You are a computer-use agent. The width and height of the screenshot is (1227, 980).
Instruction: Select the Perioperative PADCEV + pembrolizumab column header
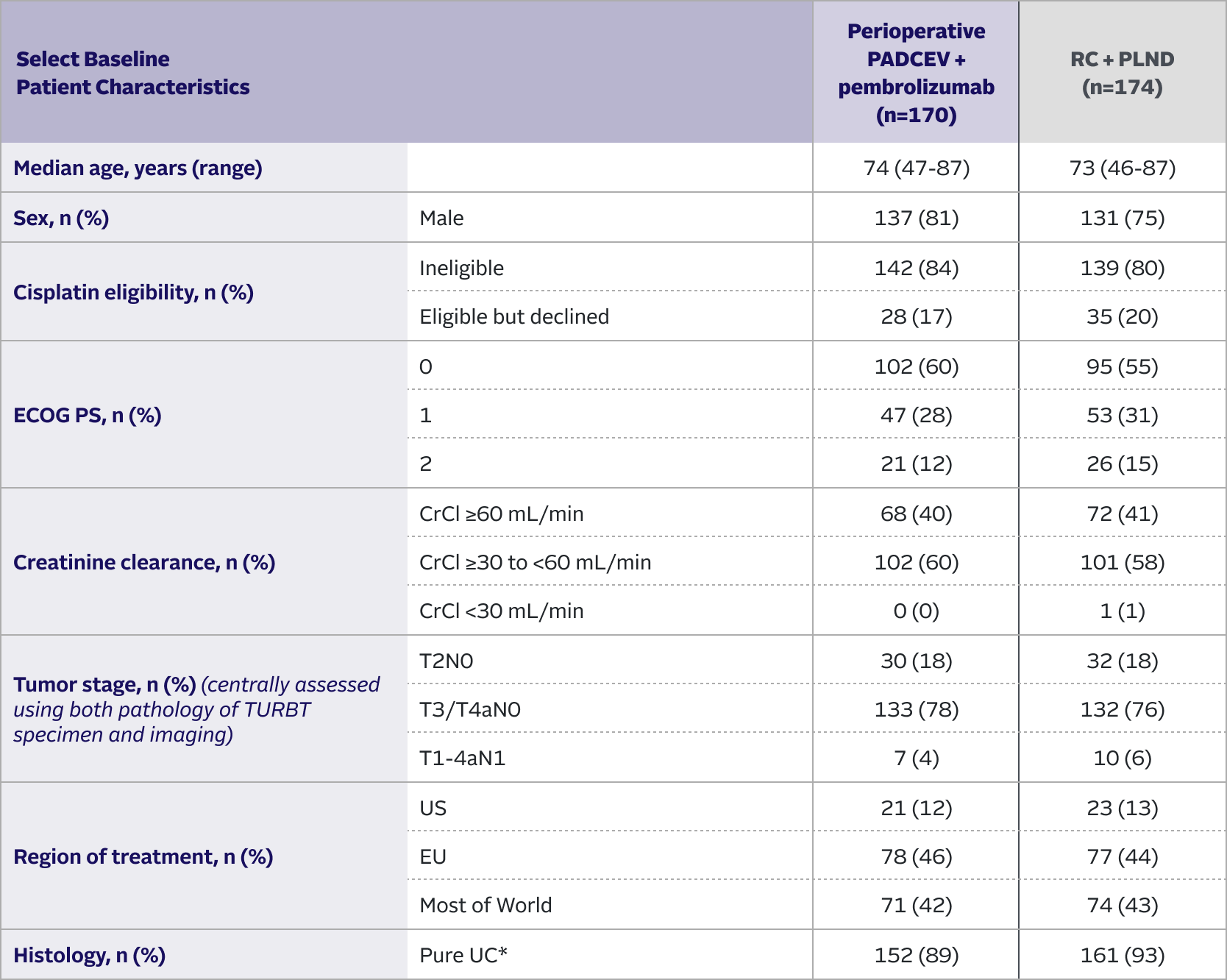[x=916, y=73]
